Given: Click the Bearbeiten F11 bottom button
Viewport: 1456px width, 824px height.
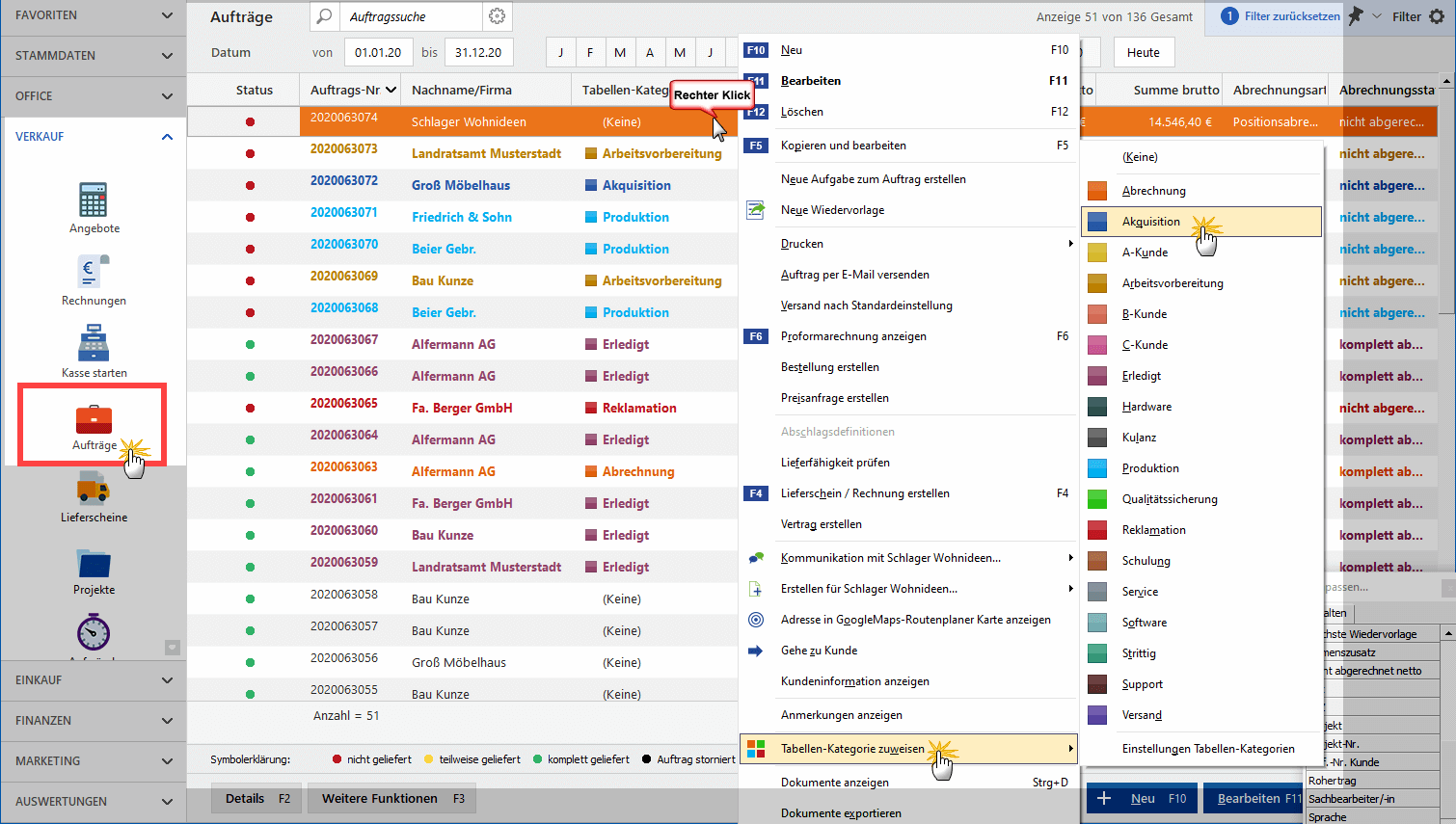Looking at the screenshot, I should pyautogui.click(x=1254, y=798).
